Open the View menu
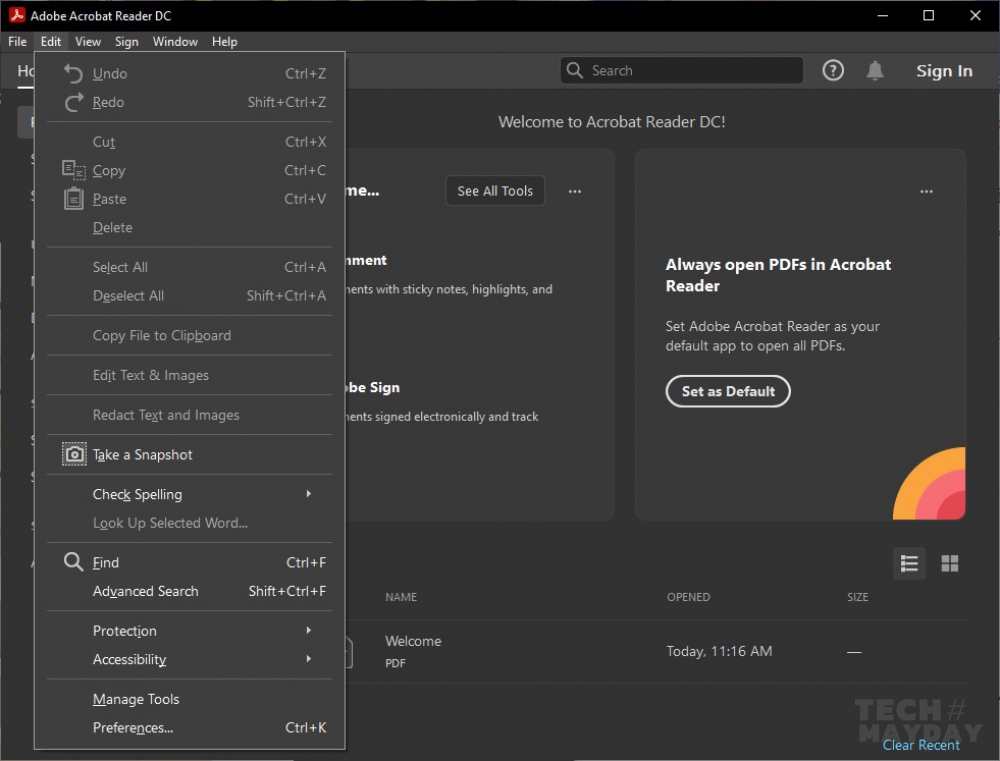The height and width of the screenshot is (761, 1000). [88, 41]
